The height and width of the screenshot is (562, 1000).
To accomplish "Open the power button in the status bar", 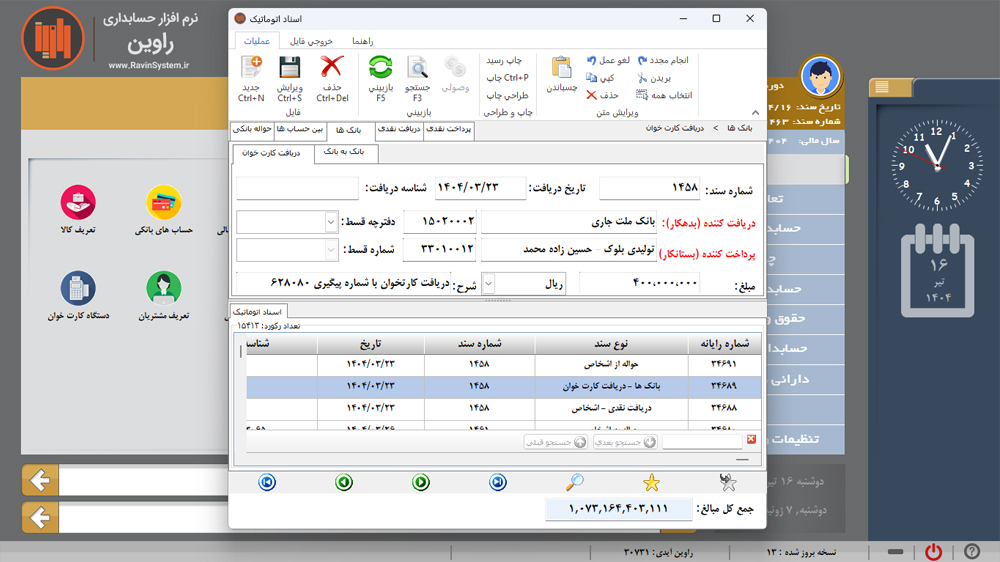I will [x=933, y=551].
